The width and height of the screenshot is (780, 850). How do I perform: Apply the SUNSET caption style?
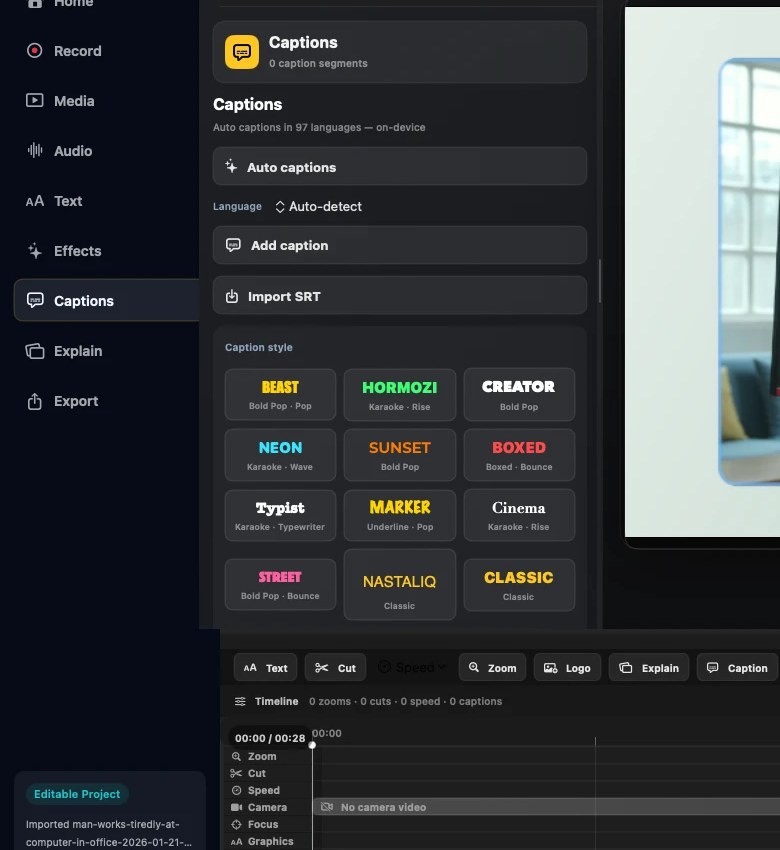point(399,455)
